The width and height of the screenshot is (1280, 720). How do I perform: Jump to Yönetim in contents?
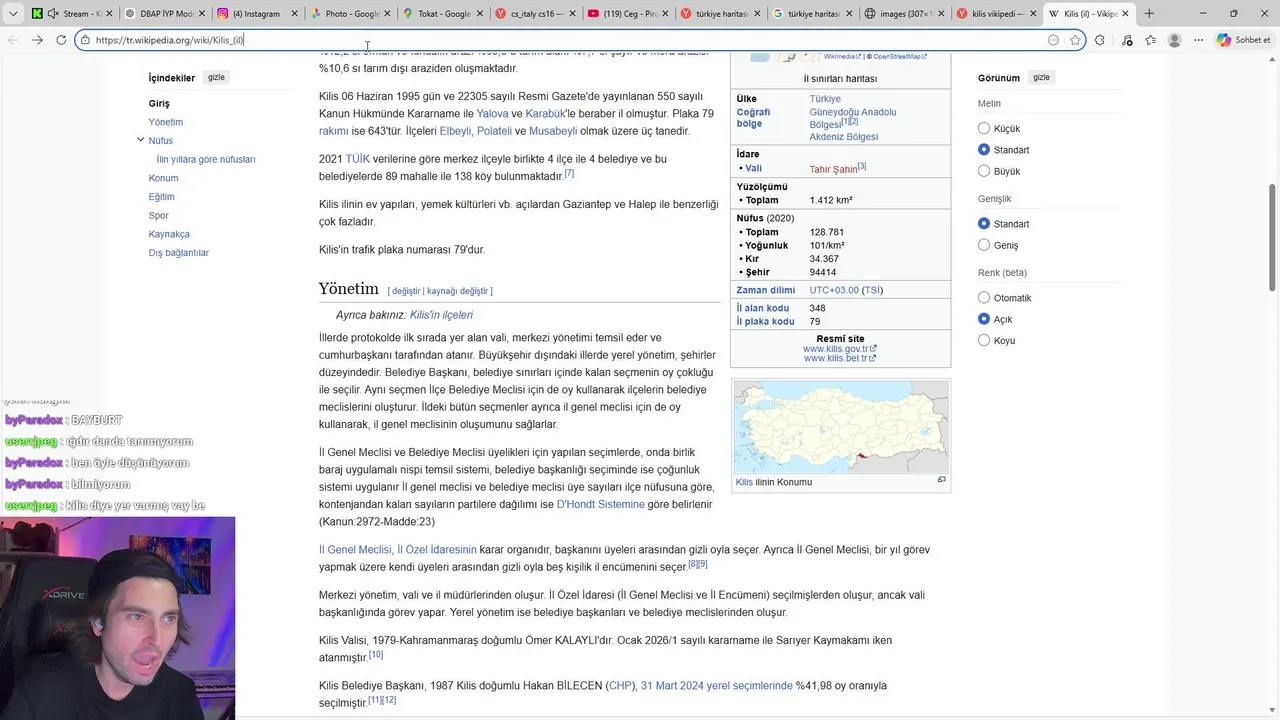[166, 122]
